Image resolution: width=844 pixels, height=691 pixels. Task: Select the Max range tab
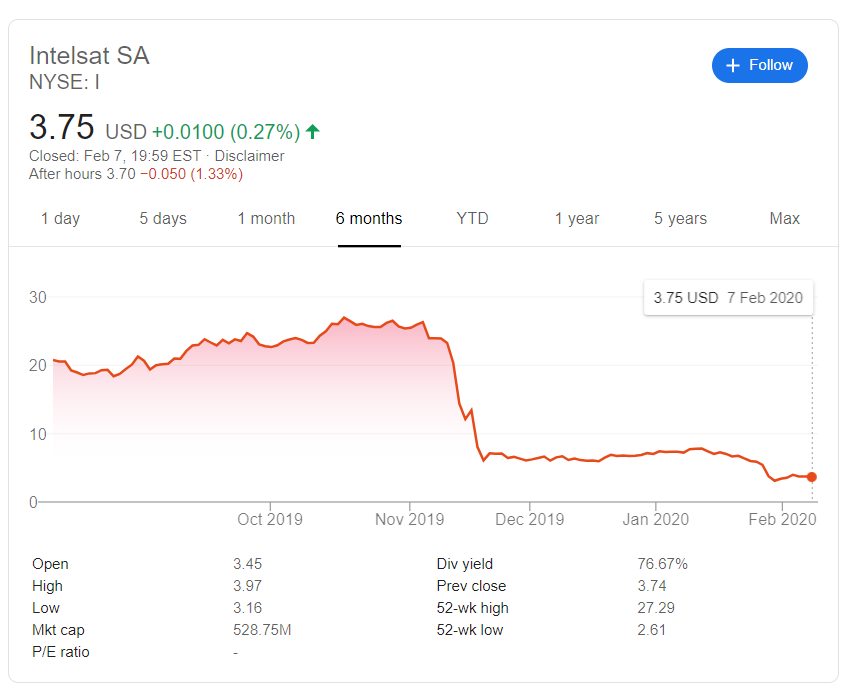[784, 218]
